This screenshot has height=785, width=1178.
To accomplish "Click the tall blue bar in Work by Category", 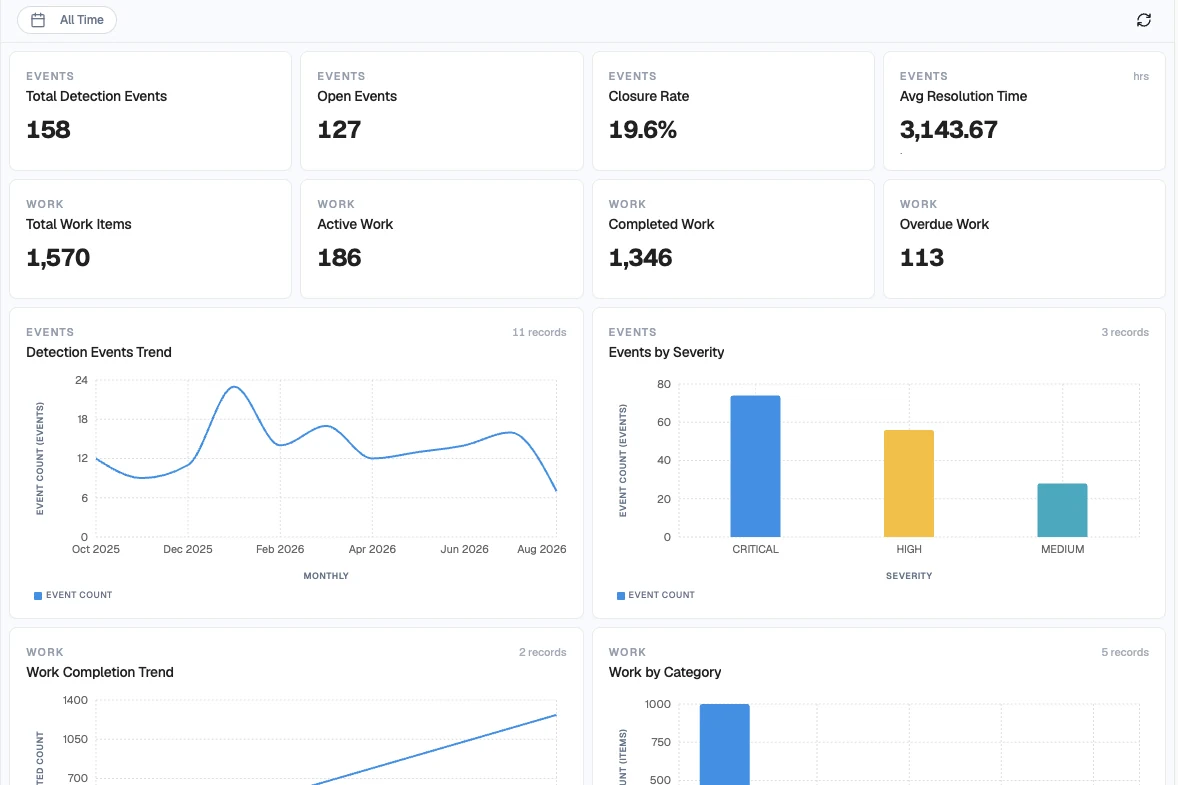I will click(x=724, y=744).
